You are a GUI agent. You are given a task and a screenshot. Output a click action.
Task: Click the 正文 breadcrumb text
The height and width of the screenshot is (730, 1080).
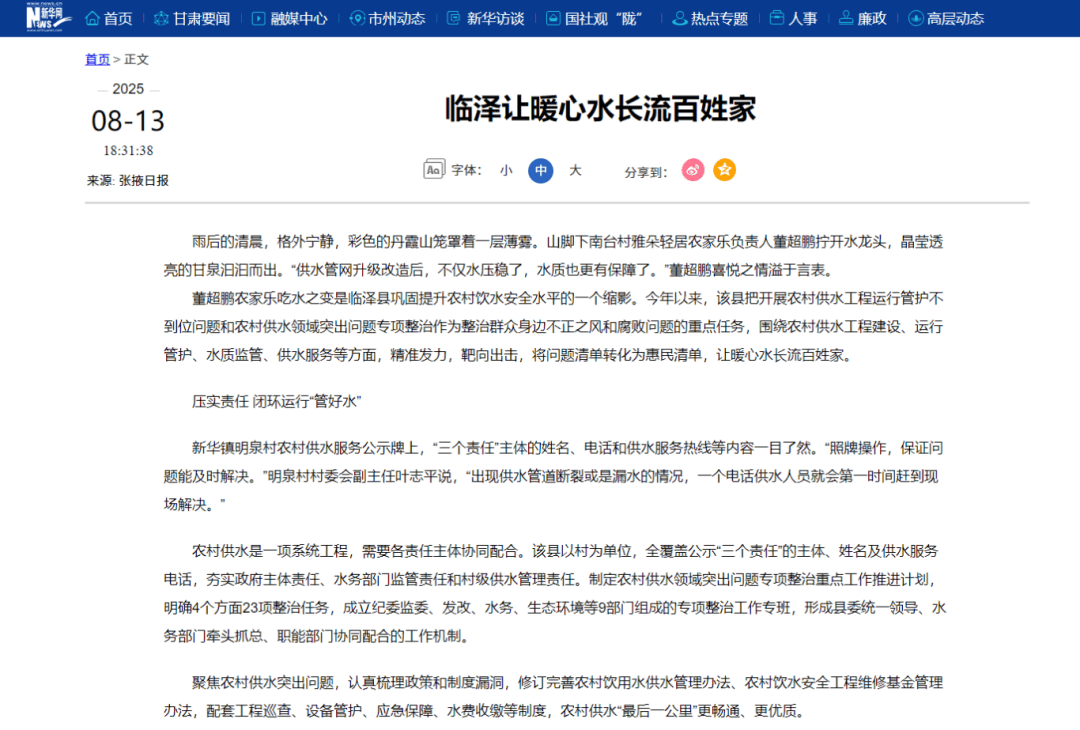[136, 59]
